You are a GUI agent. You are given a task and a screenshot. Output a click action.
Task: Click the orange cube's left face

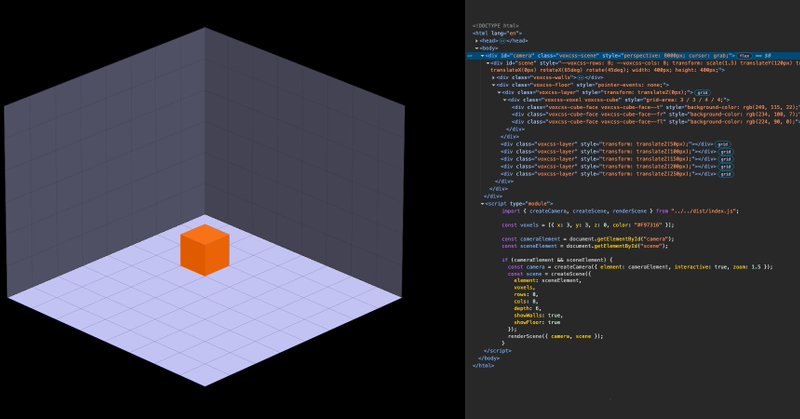coord(192,256)
